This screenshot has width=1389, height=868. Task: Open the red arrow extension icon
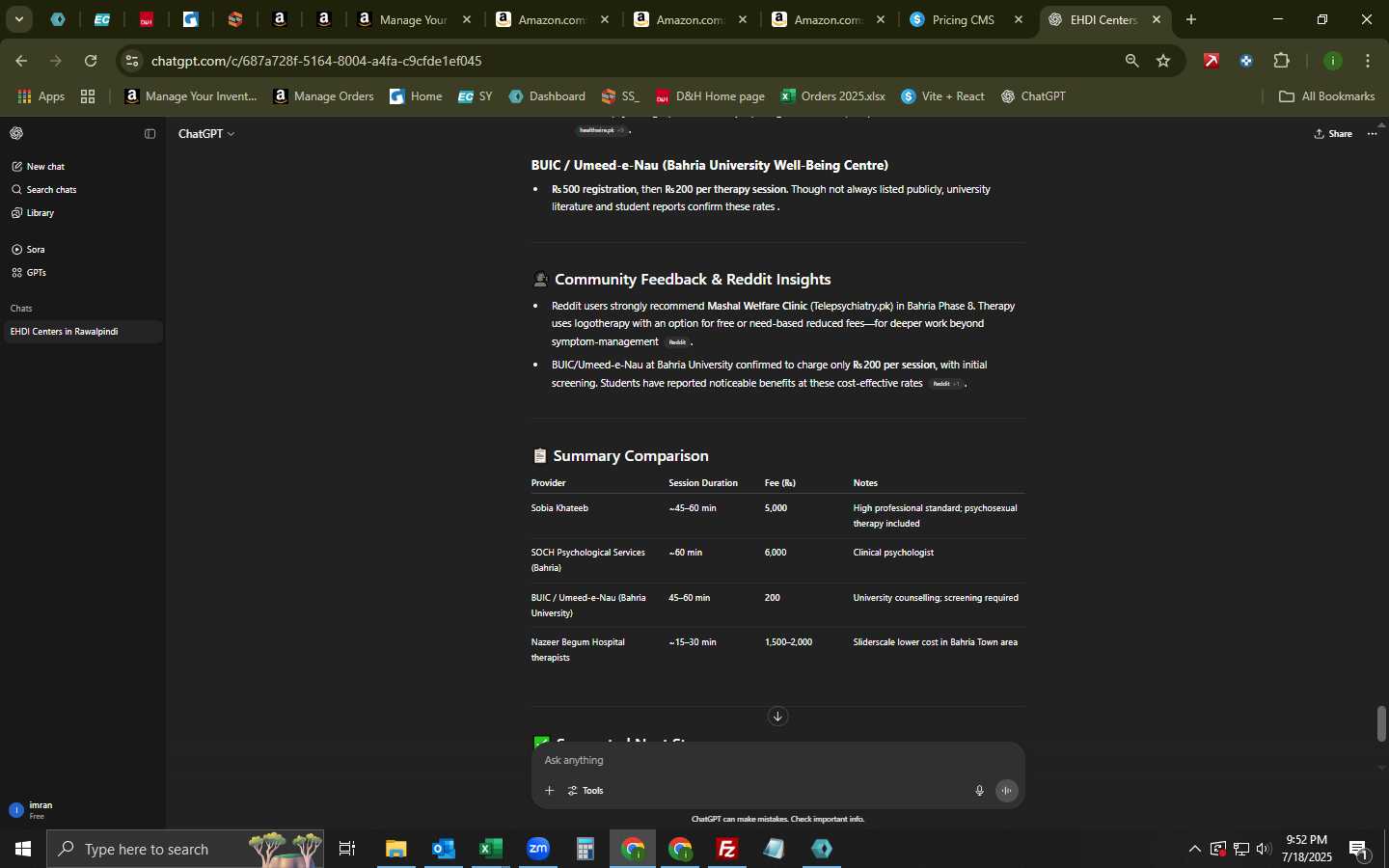pyautogui.click(x=1212, y=61)
